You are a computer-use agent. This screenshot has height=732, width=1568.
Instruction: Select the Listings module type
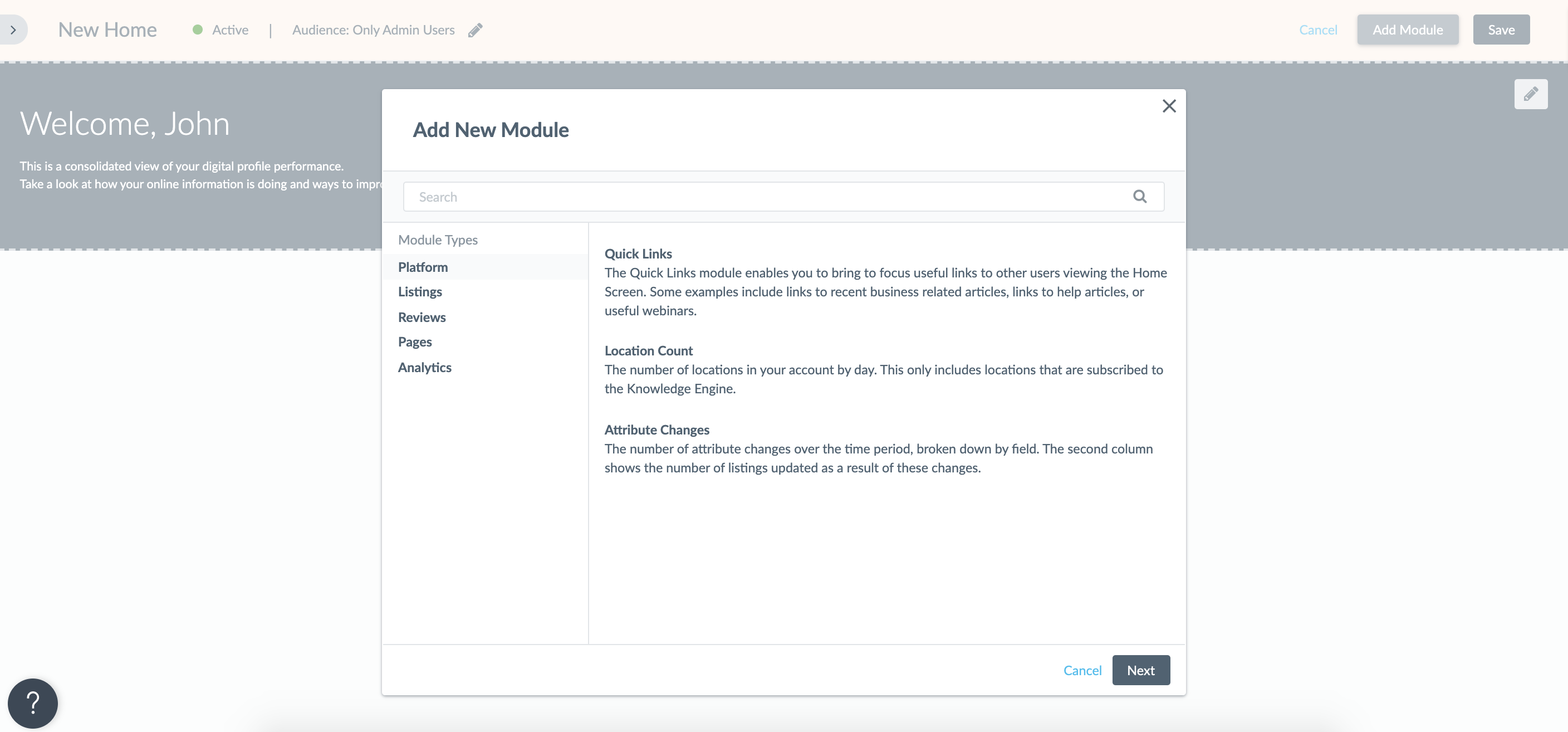(x=420, y=292)
